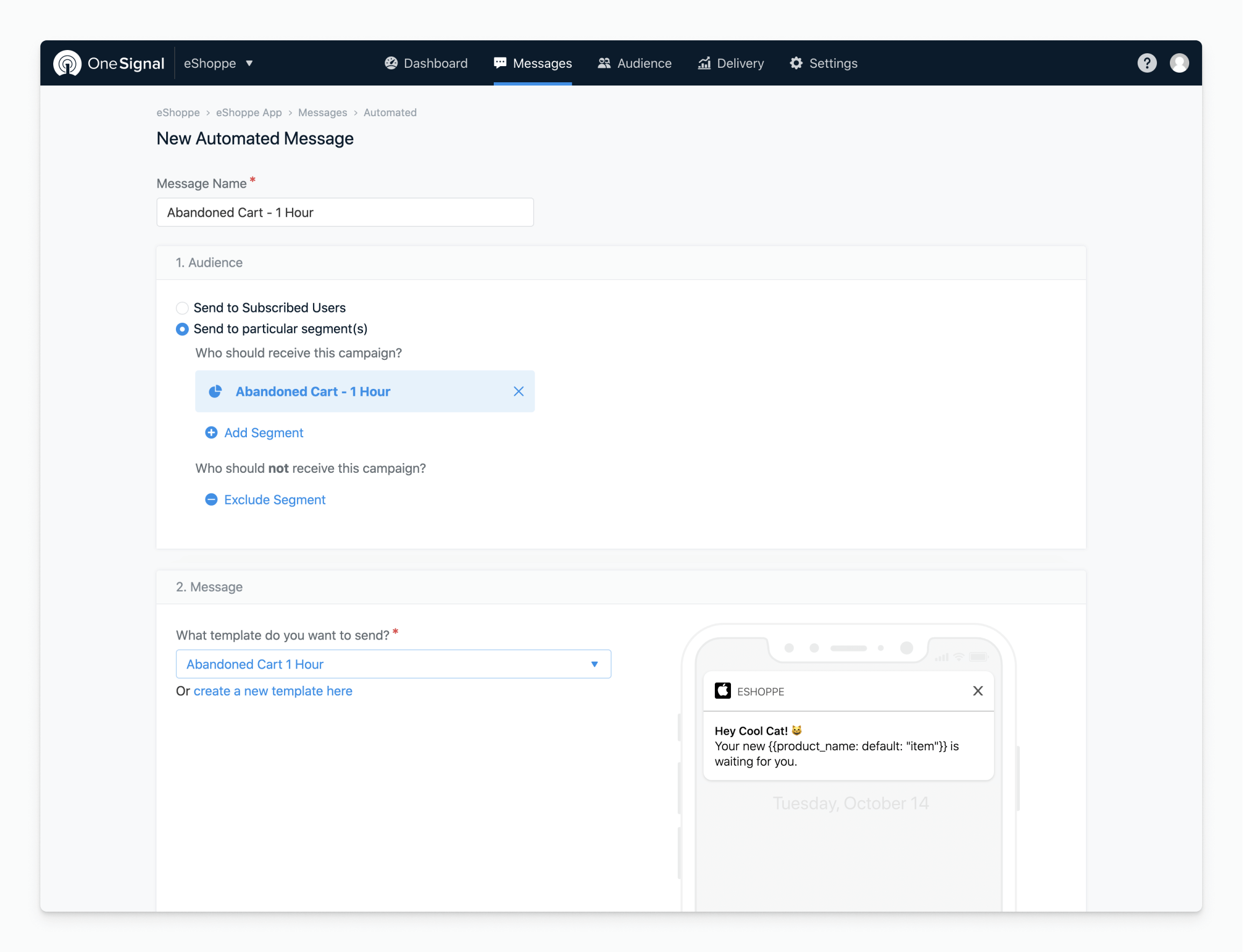The height and width of the screenshot is (952, 1243).
Task: Click the Audience people icon
Action: tap(604, 63)
